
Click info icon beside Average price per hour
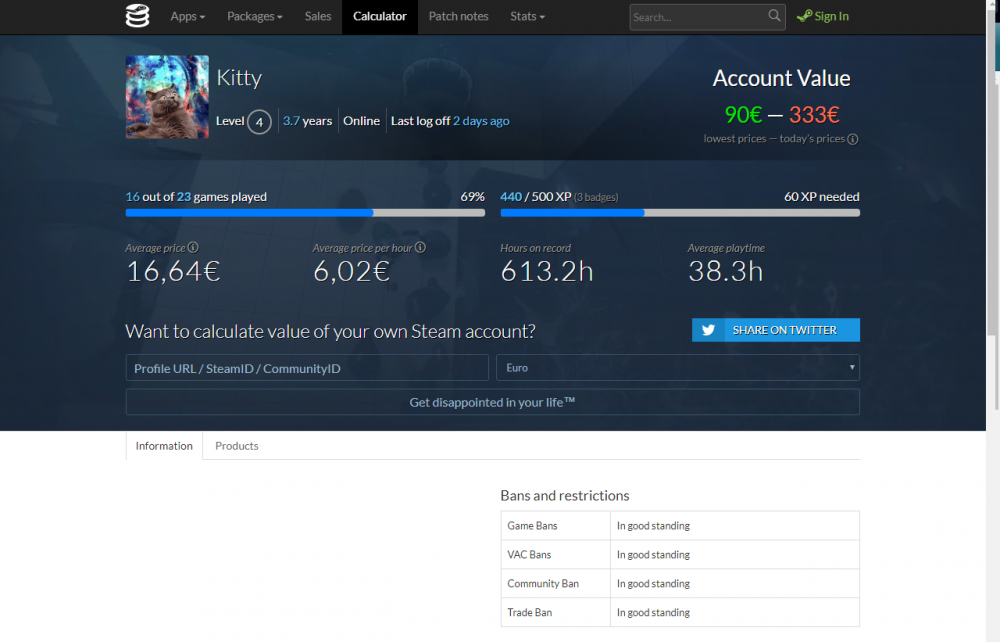coord(420,247)
